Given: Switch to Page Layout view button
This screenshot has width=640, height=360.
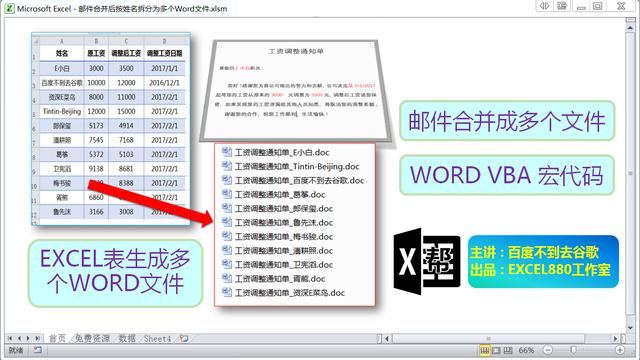Looking at the screenshot, I should 496,350.
